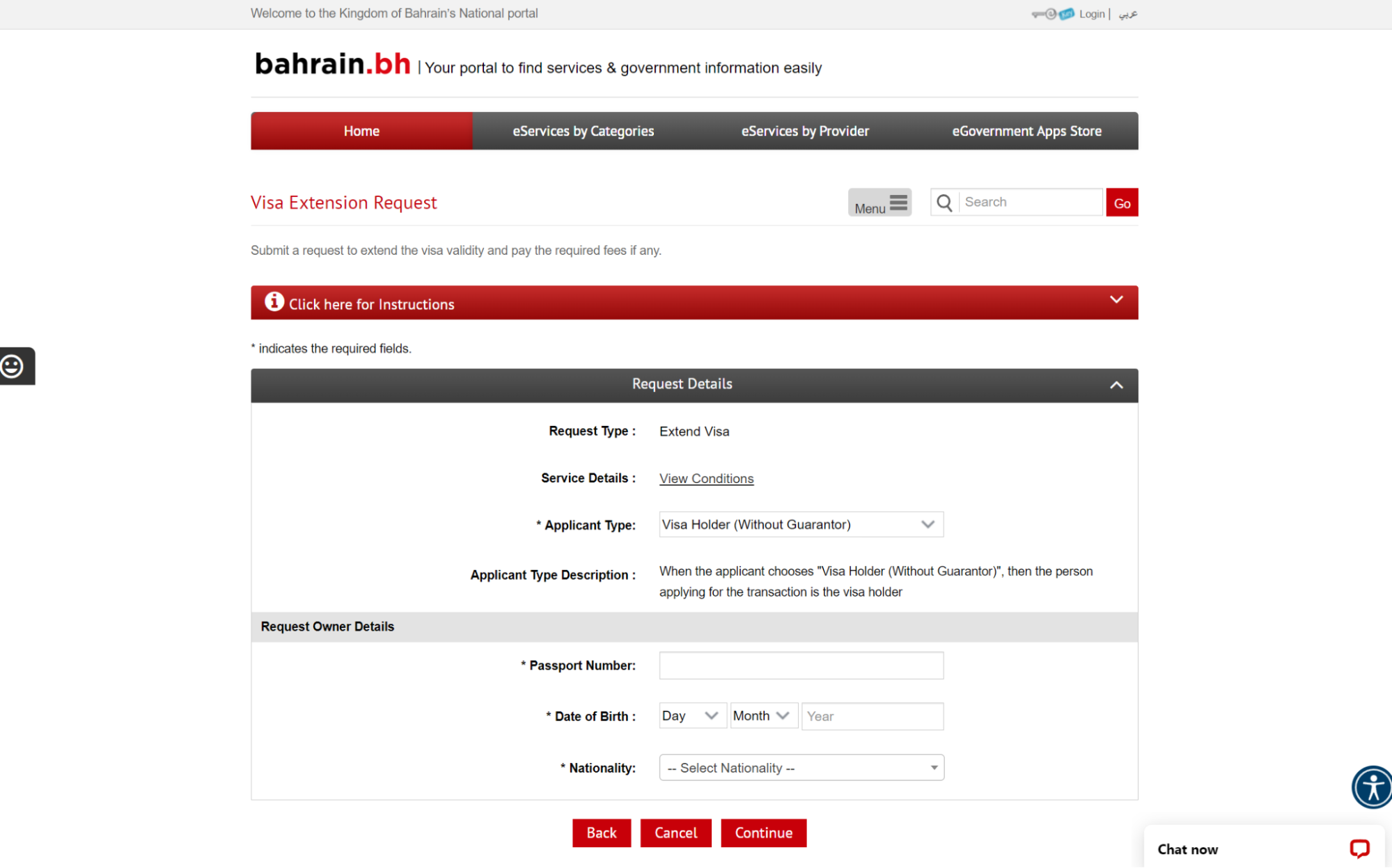Open the accessibility options icon
Screen dimensions: 1392x868
pyautogui.click(x=1371, y=787)
